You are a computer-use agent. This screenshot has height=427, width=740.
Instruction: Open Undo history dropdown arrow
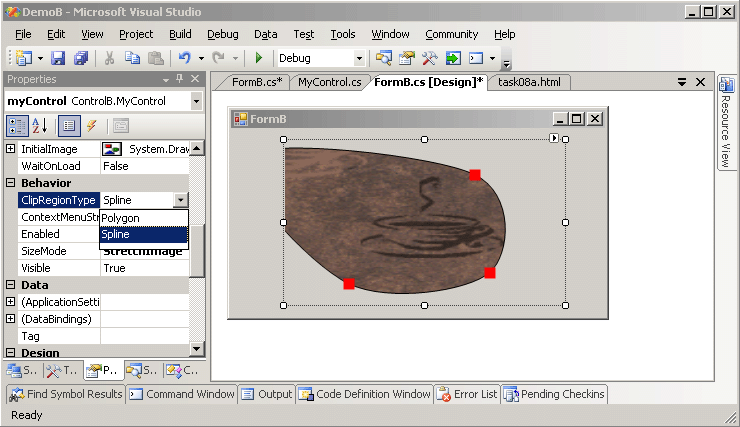(x=202, y=59)
